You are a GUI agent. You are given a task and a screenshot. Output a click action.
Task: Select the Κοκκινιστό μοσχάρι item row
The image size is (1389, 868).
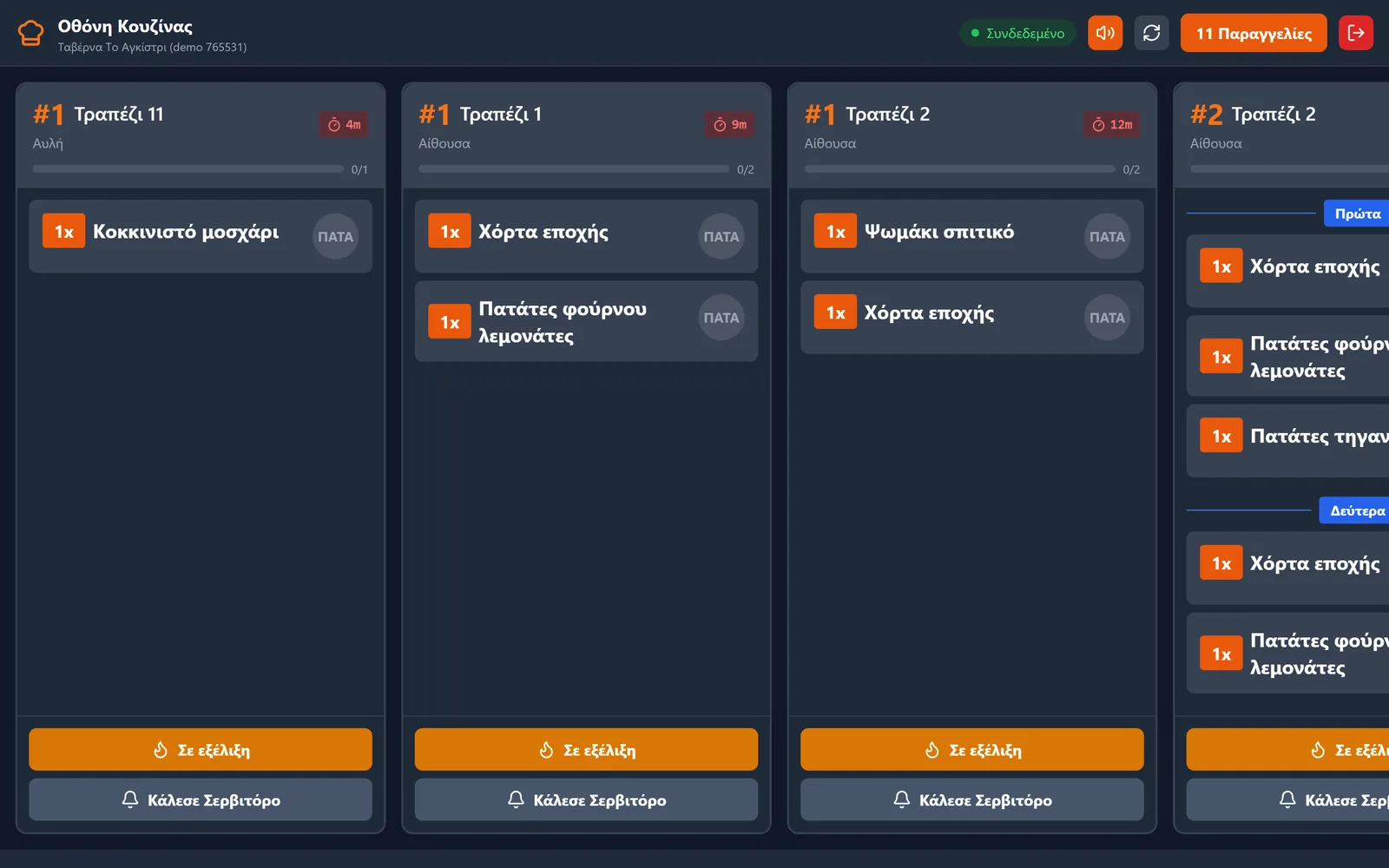coord(201,236)
